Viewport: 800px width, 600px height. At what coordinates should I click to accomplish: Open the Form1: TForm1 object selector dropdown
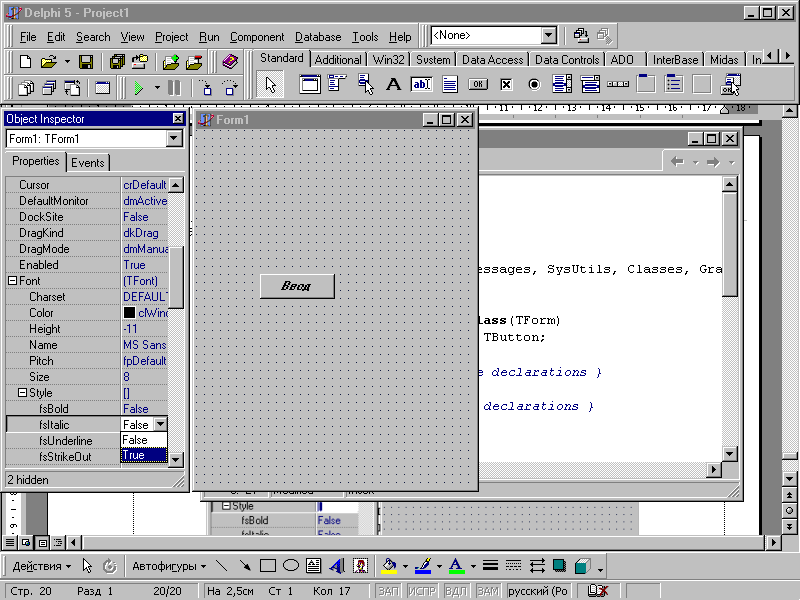(x=174, y=138)
